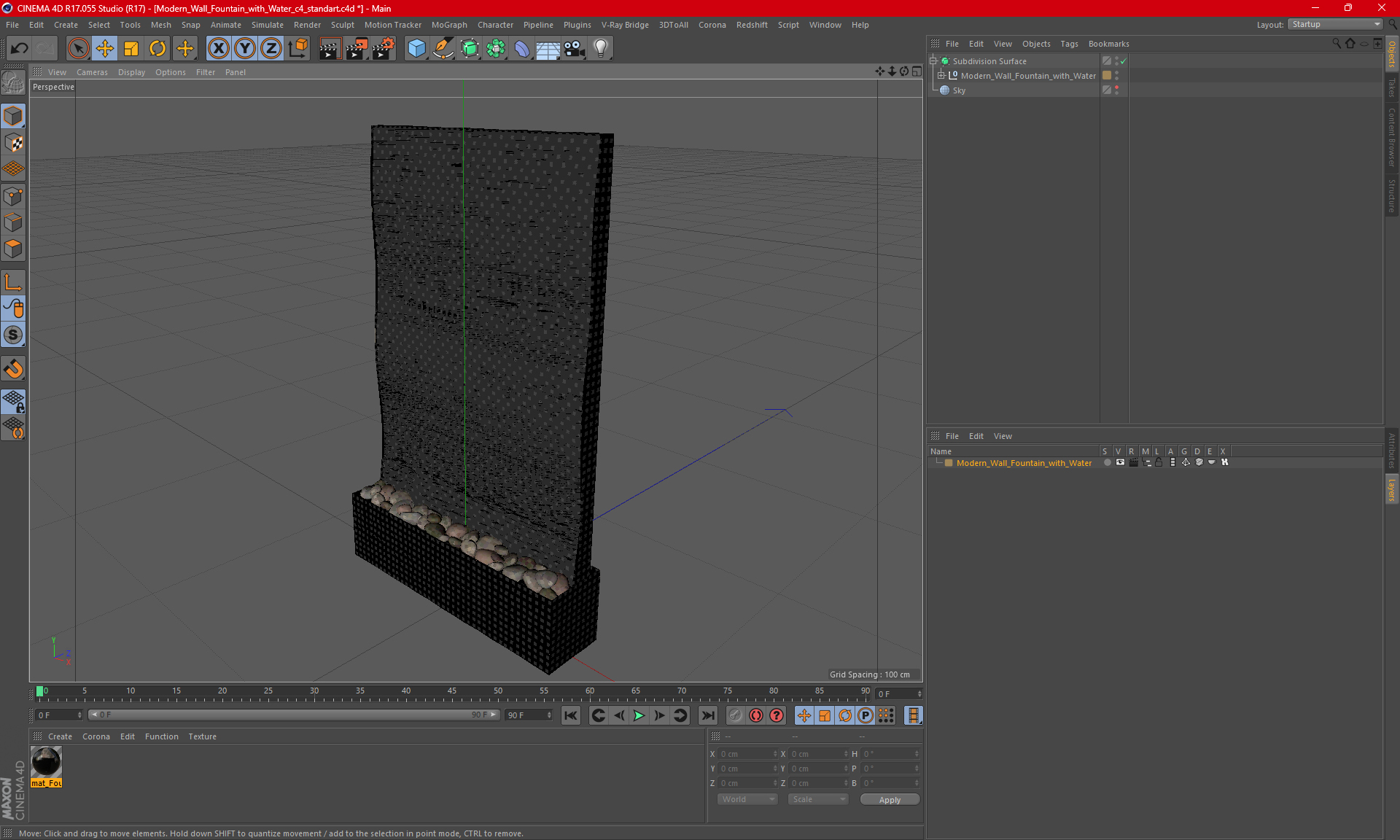This screenshot has width=1400, height=840.
Task: Toggle Z axis lock
Action: click(x=271, y=49)
